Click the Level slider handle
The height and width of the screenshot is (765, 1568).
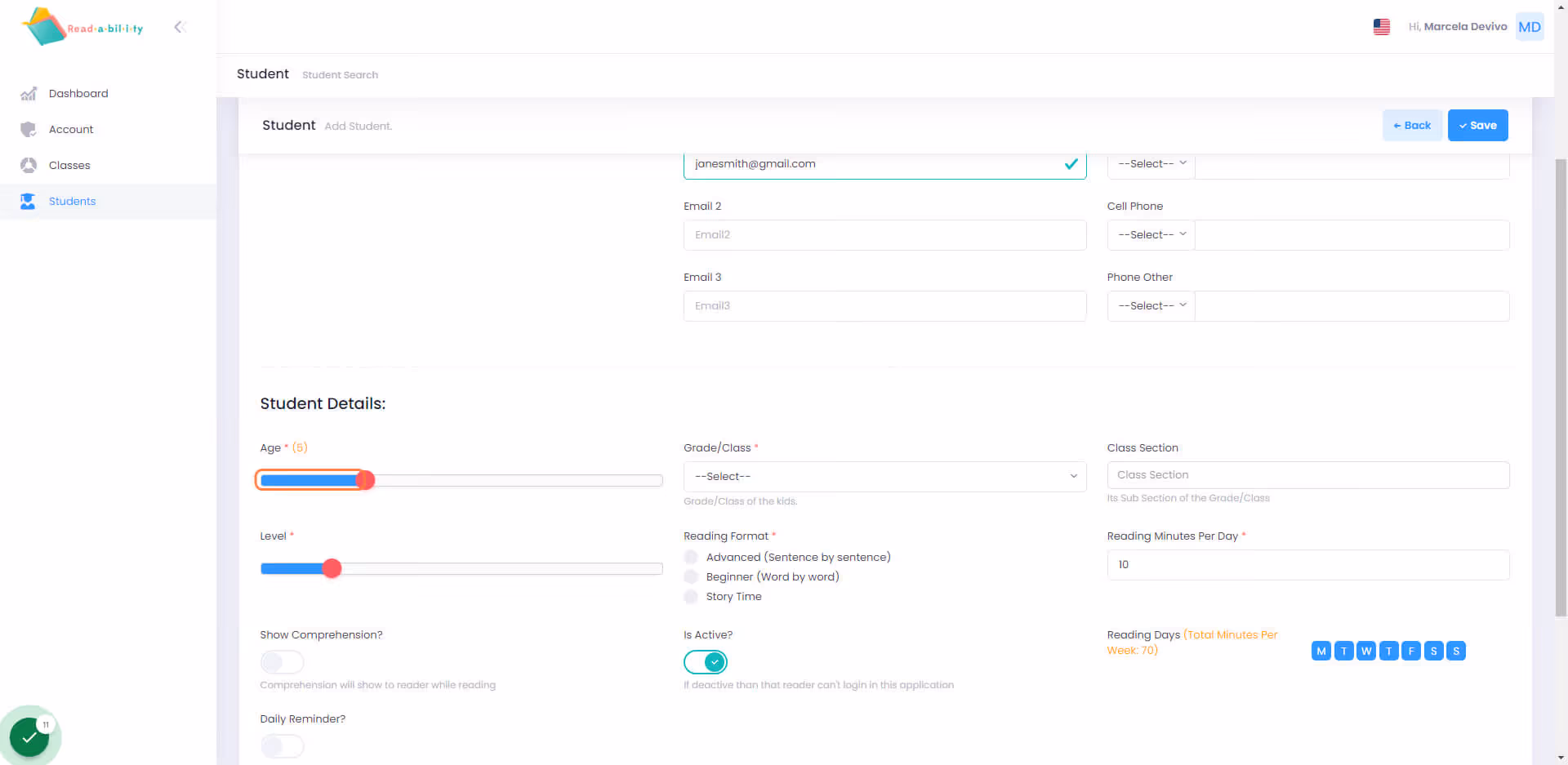click(332, 568)
